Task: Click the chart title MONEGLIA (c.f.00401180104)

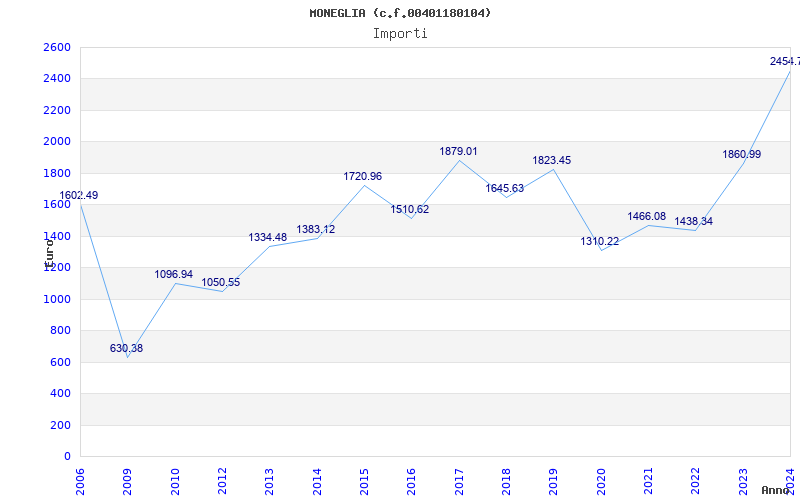Action: coord(400,13)
